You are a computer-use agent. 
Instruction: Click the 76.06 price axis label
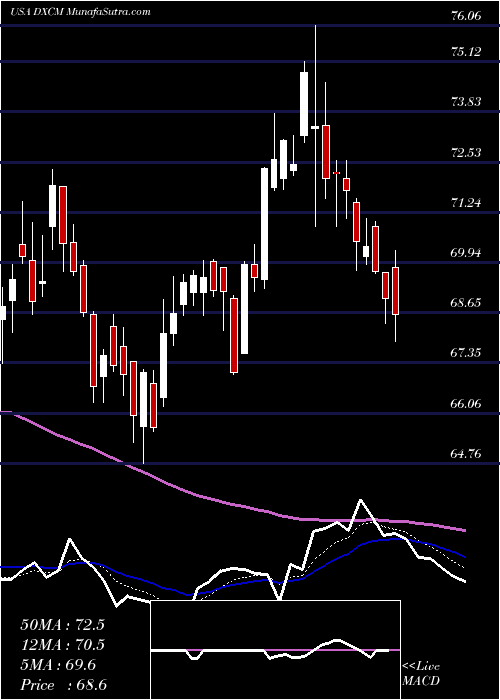[x=466, y=16]
